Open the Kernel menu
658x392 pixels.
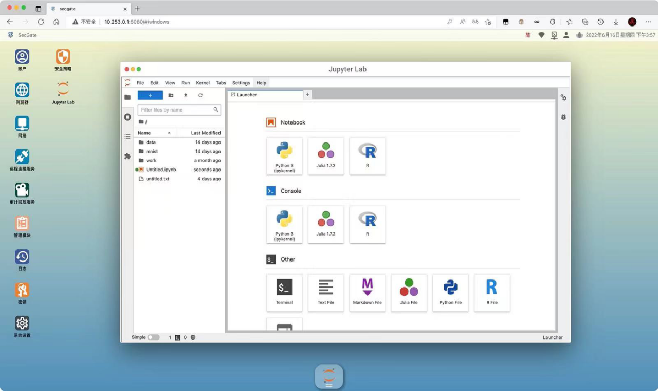pyautogui.click(x=203, y=83)
